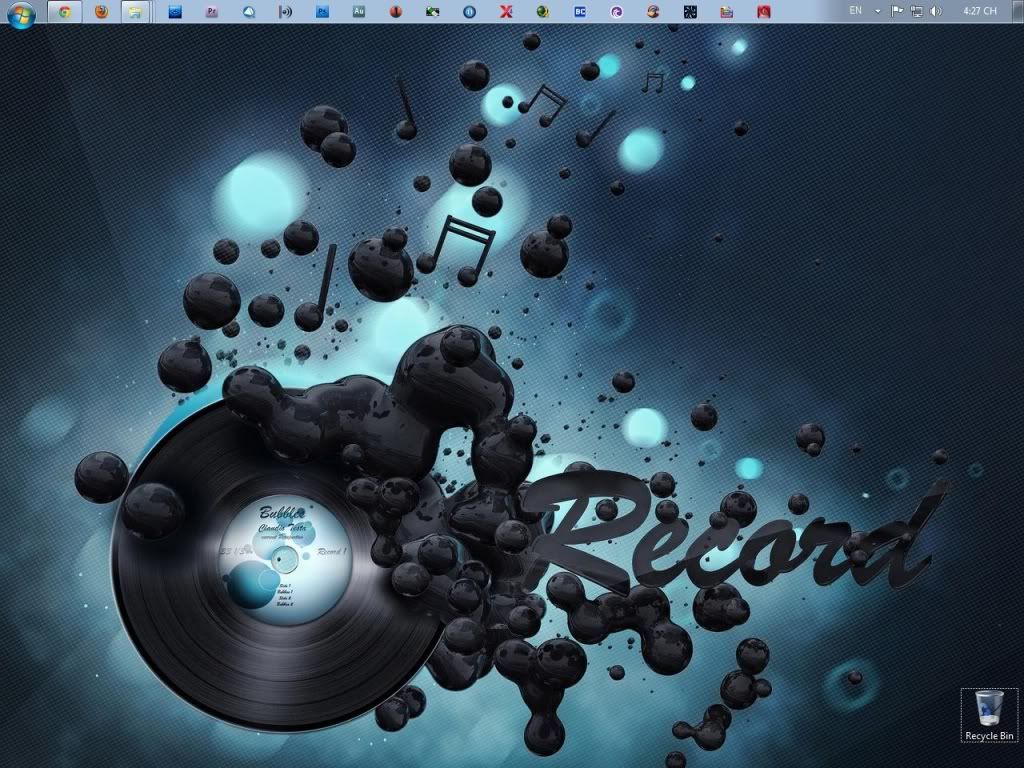Image resolution: width=1024 pixels, height=768 pixels.
Task: Open the network status tray icon
Action: coord(916,11)
